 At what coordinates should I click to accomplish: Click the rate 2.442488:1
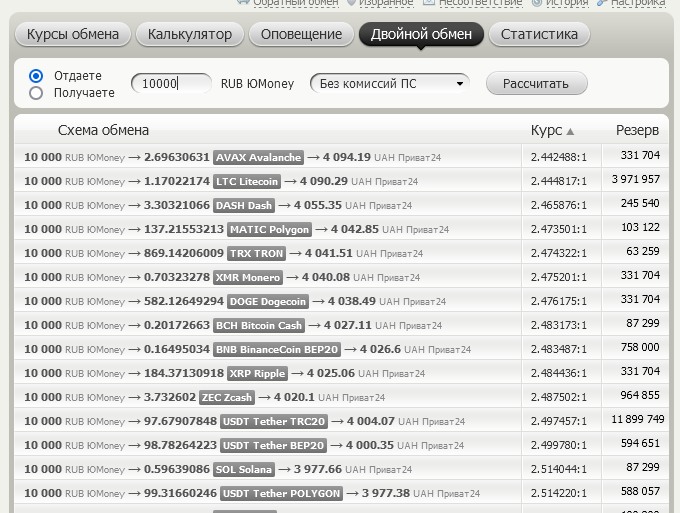coord(559,157)
